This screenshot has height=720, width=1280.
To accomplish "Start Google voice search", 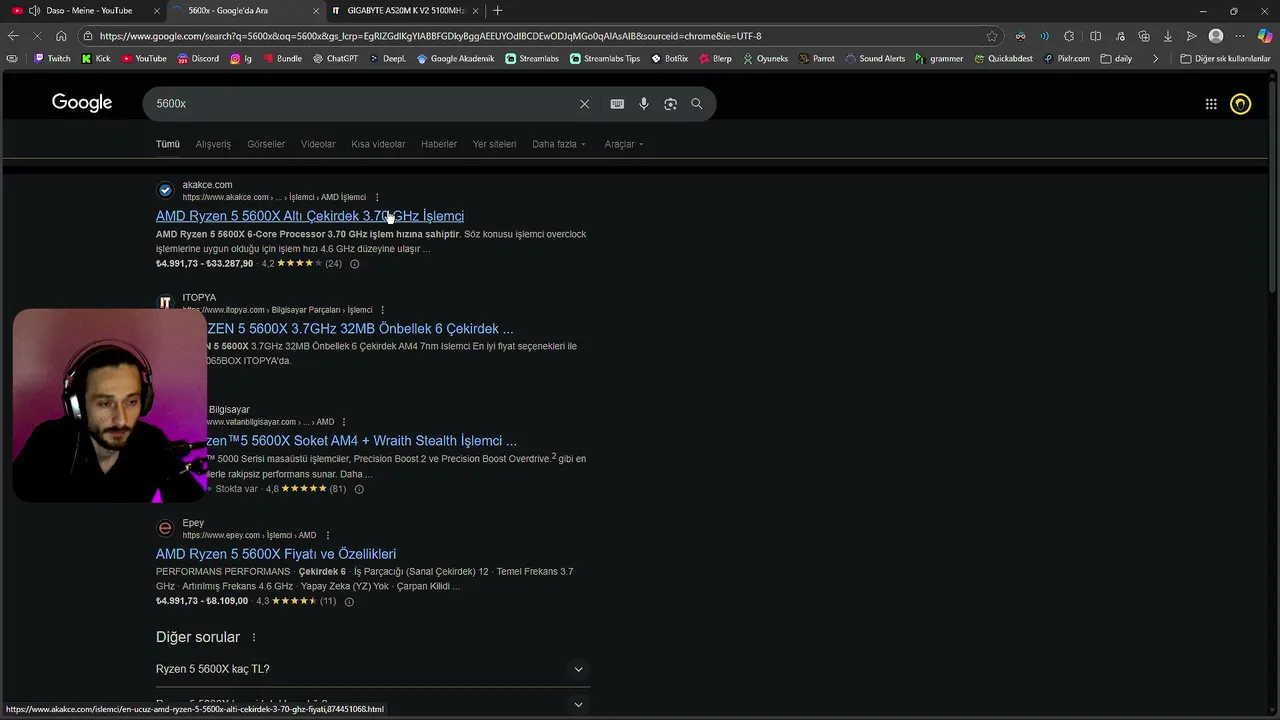I will [644, 104].
